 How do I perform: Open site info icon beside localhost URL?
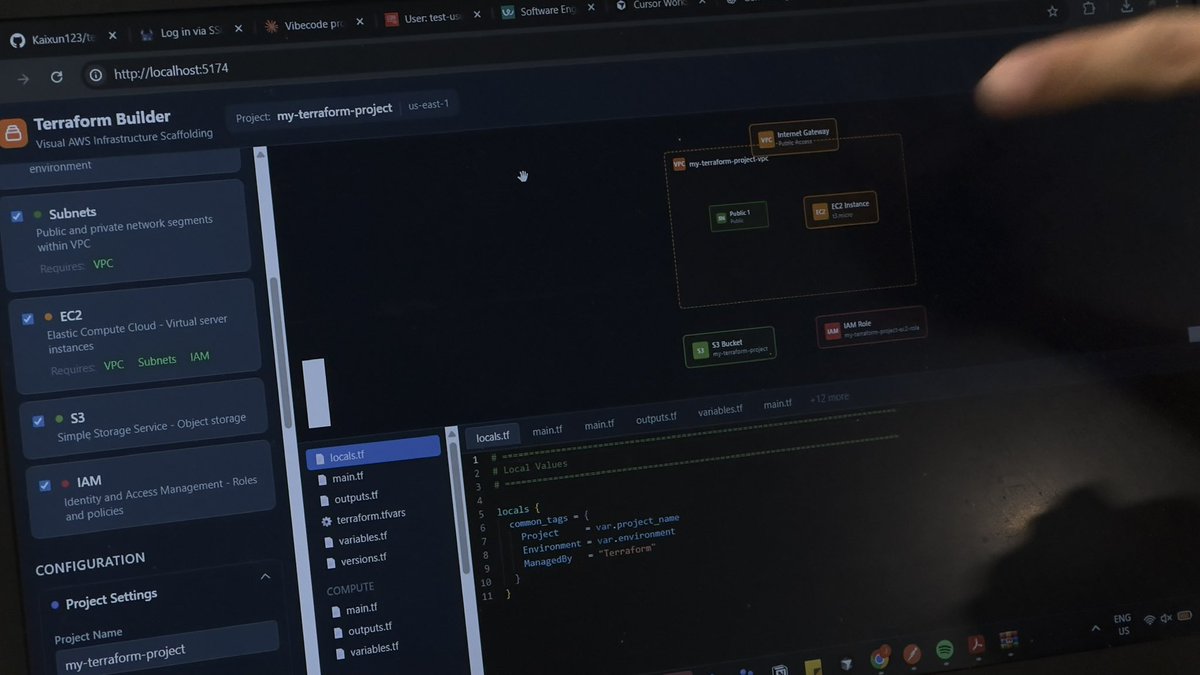95,74
